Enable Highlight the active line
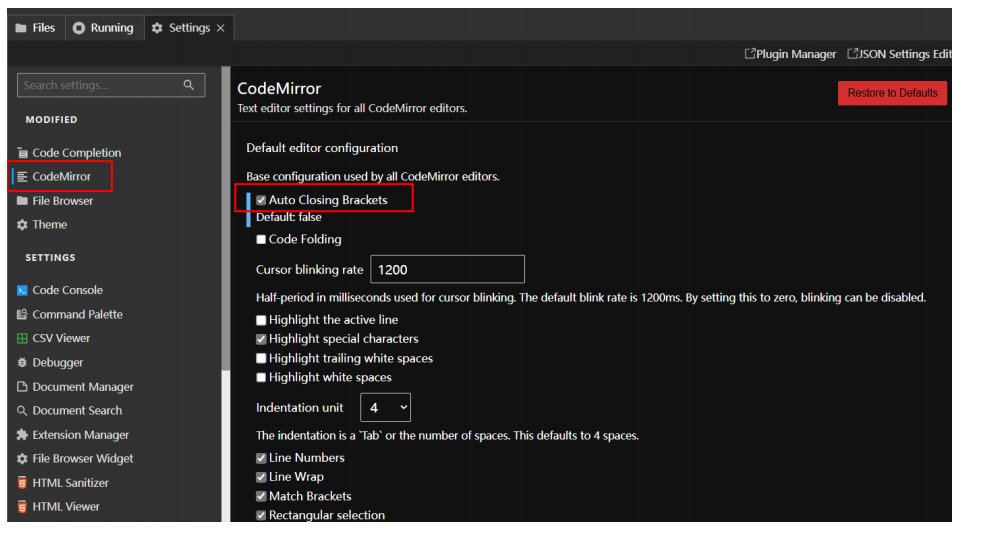990x535 pixels. coord(261,320)
